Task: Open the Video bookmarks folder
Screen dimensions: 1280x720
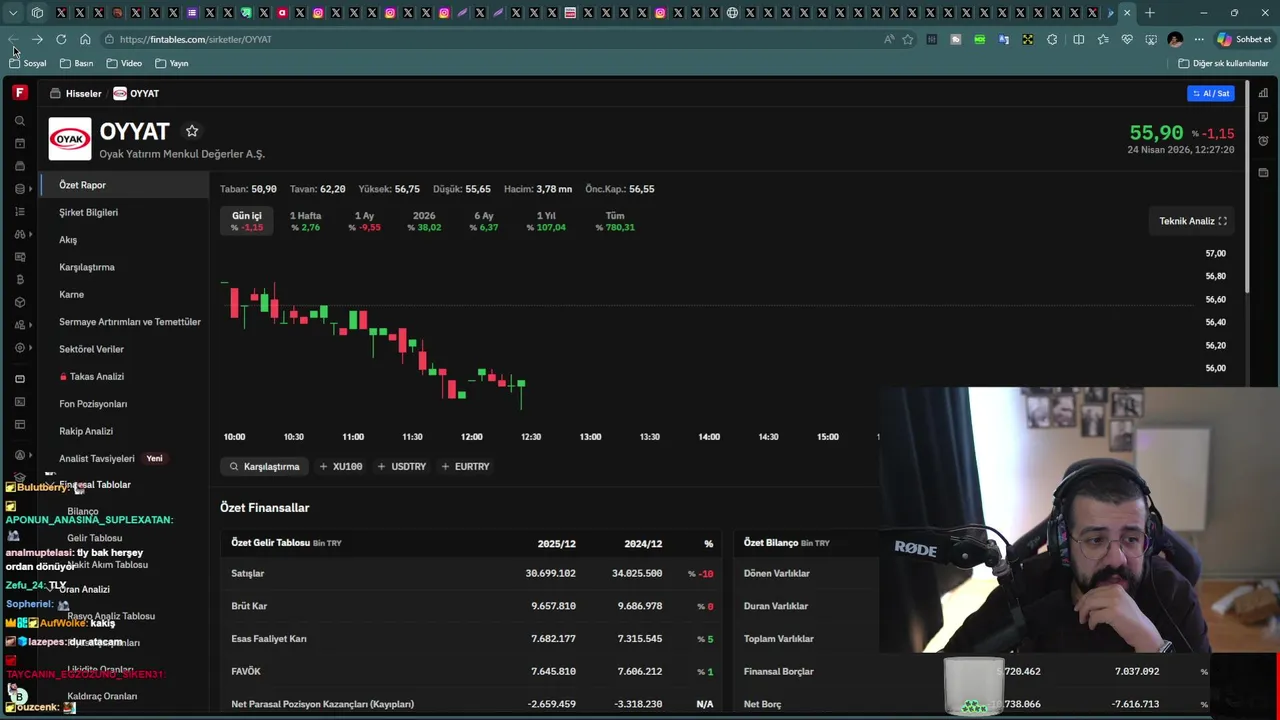Action: click(x=124, y=63)
